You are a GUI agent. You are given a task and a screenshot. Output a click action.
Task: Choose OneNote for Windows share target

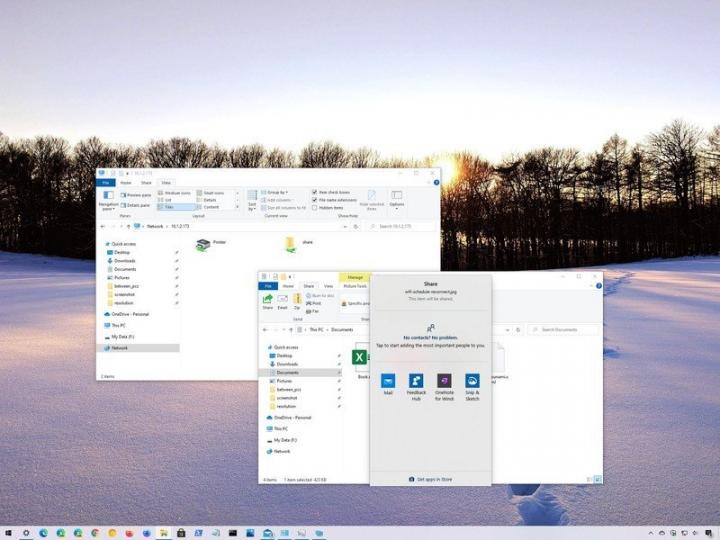pyautogui.click(x=444, y=382)
